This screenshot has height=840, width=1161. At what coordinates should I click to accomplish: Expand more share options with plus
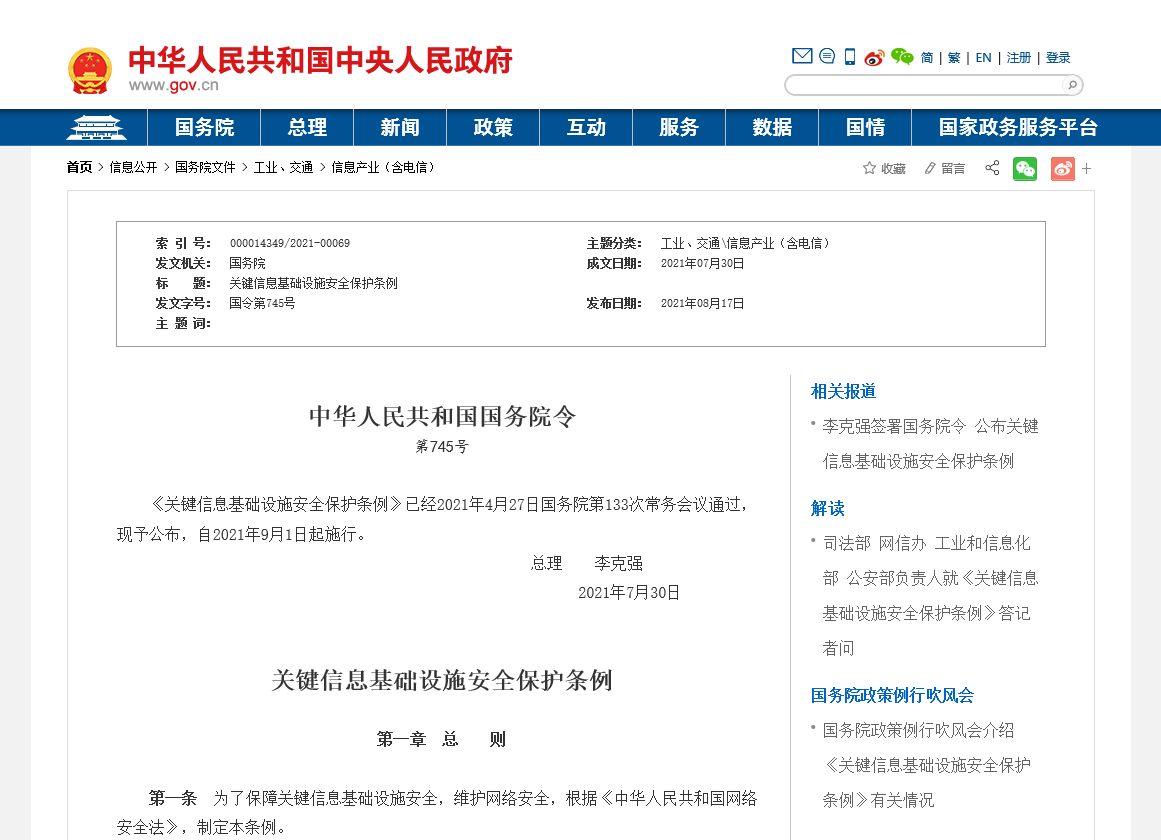point(1087,169)
